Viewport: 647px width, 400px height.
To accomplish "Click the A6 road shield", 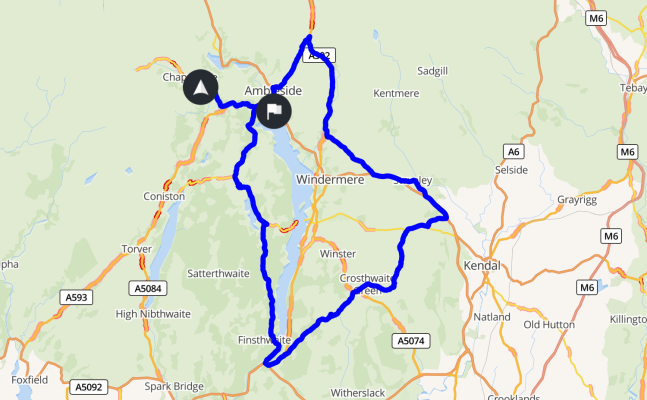I will coord(513,152).
